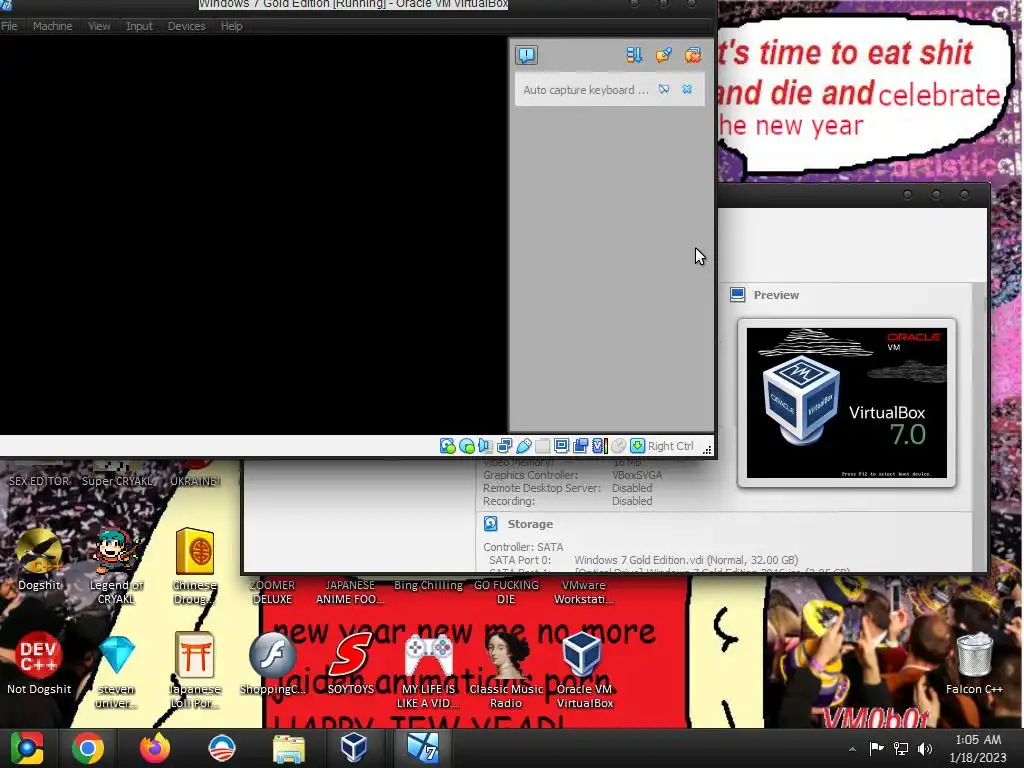This screenshot has height=768, width=1024.
Task: Open the MY LIFE IS LIKE A VID... gamepad icon
Action: click(428, 669)
